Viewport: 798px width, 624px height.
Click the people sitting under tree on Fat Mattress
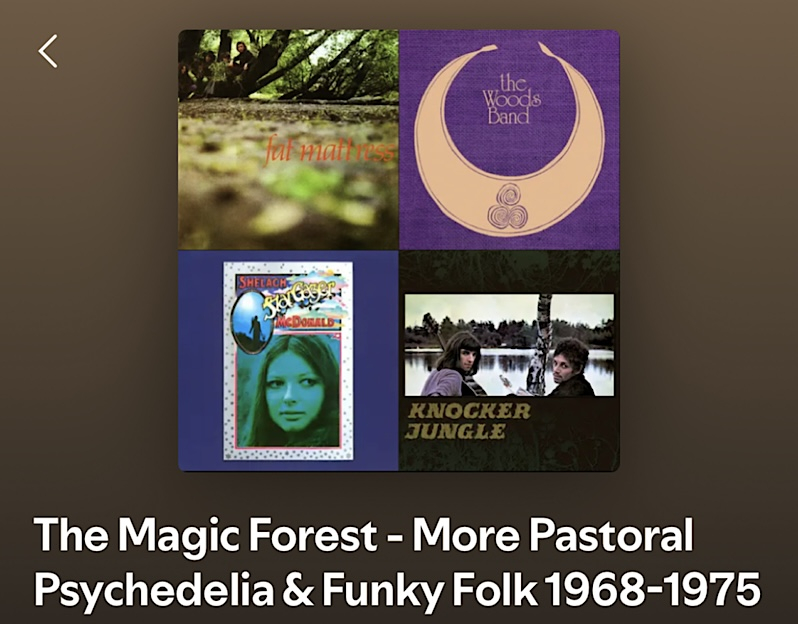219,71
